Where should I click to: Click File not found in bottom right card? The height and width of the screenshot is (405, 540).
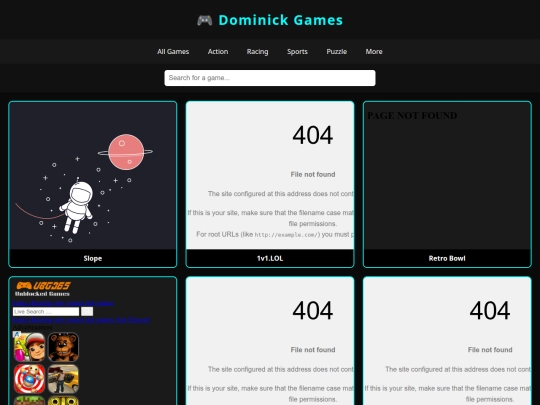490,350
